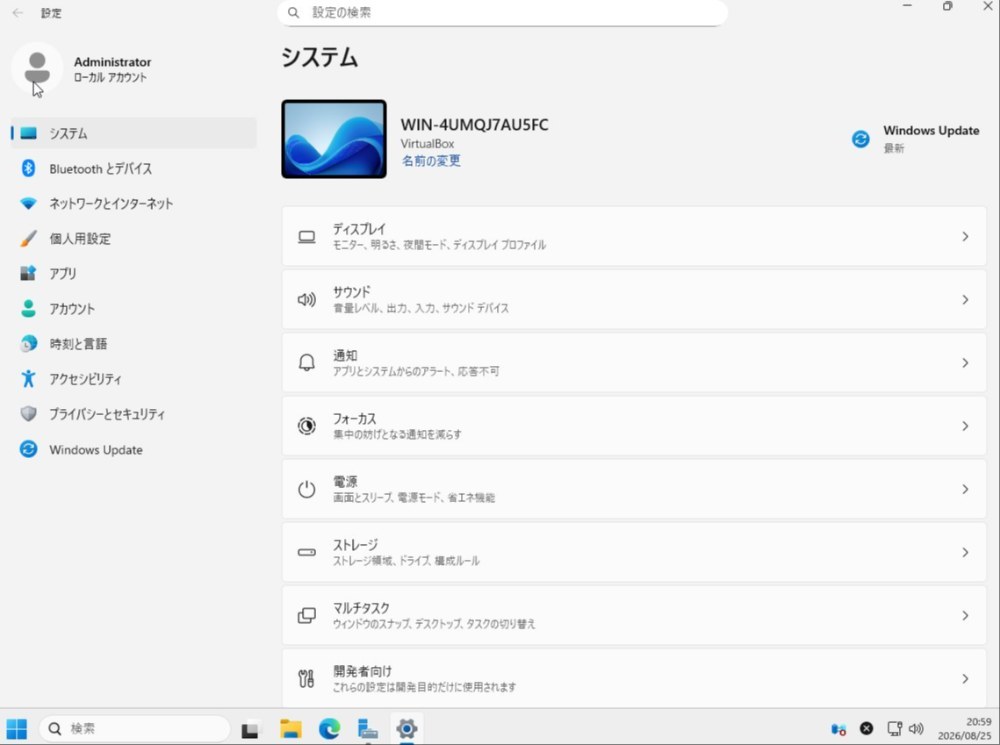
Task: Expand the サウンド row chevron
Action: [x=965, y=300]
